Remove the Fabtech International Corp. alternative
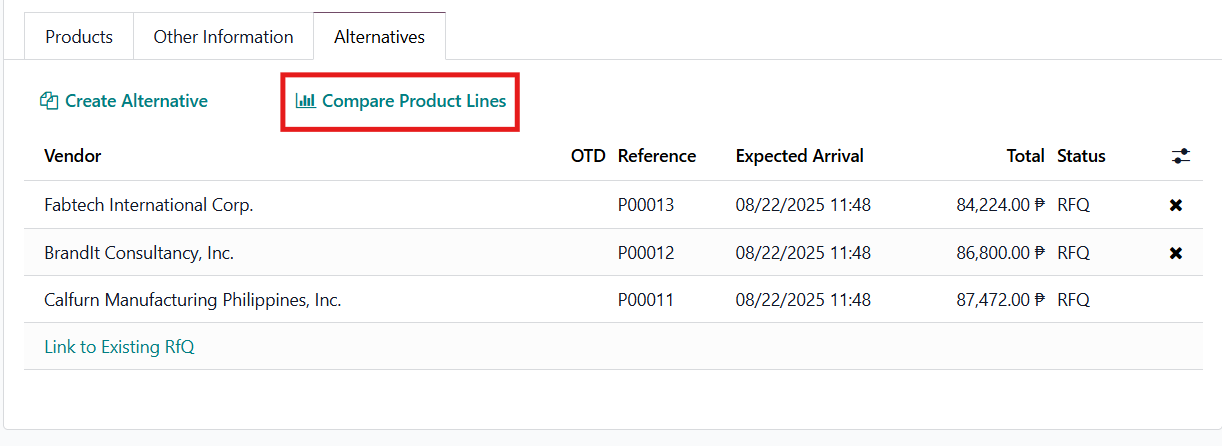The height and width of the screenshot is (446, 1222). (x=1175, y=205)
